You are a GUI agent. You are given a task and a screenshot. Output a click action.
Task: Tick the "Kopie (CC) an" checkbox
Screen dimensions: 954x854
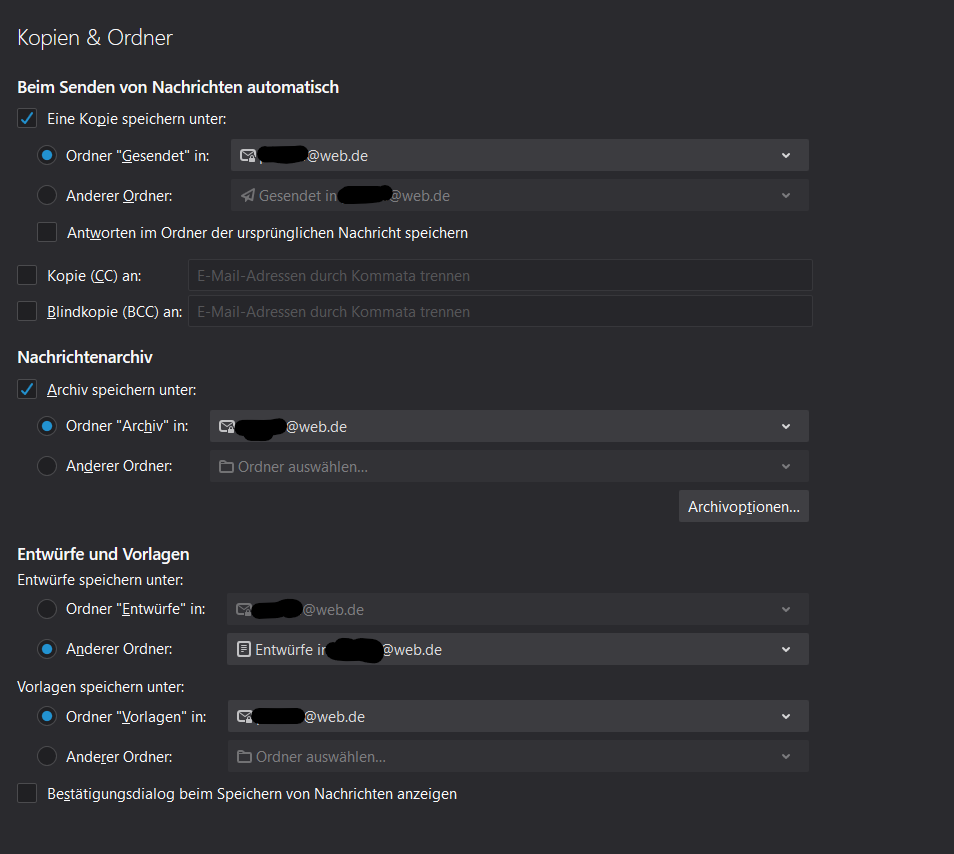click(x=27, y=275)
